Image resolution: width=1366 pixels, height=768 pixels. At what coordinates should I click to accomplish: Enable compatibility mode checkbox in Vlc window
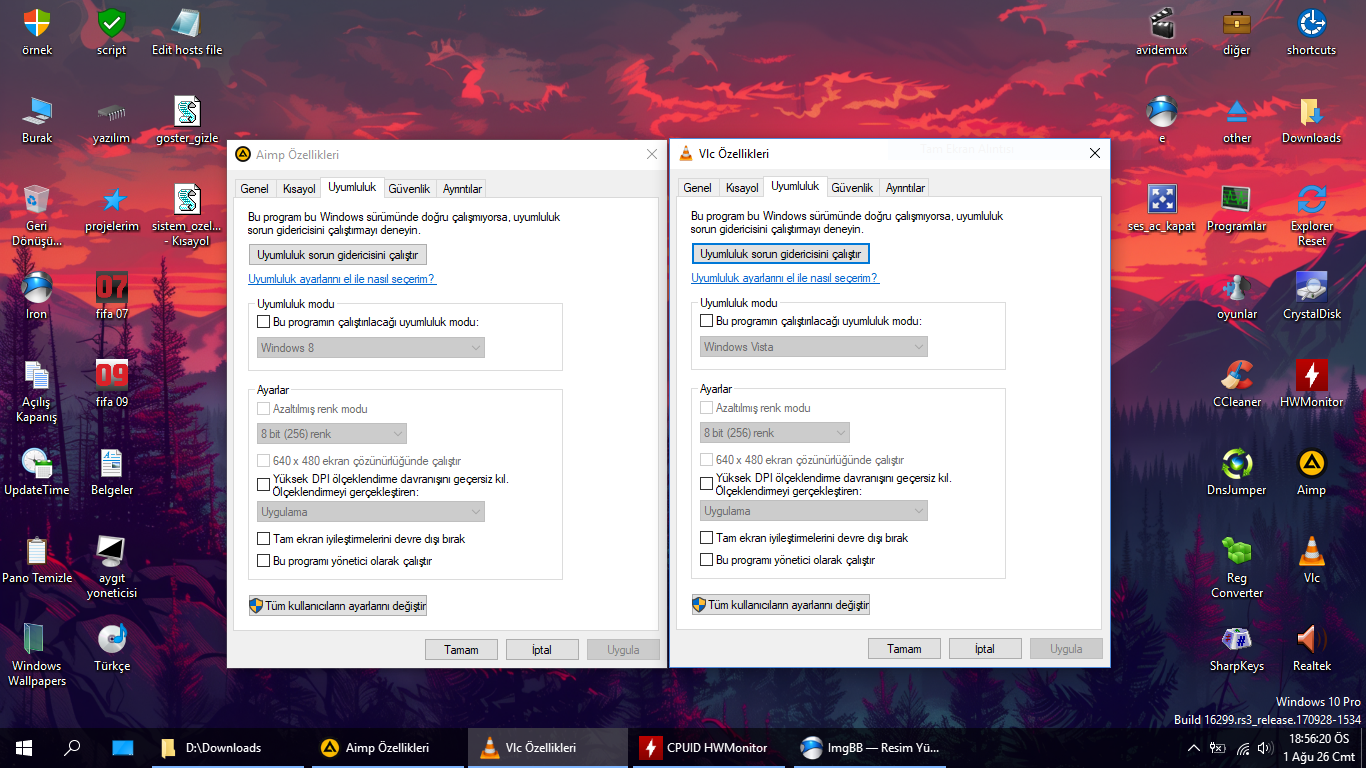coord(707,321)
